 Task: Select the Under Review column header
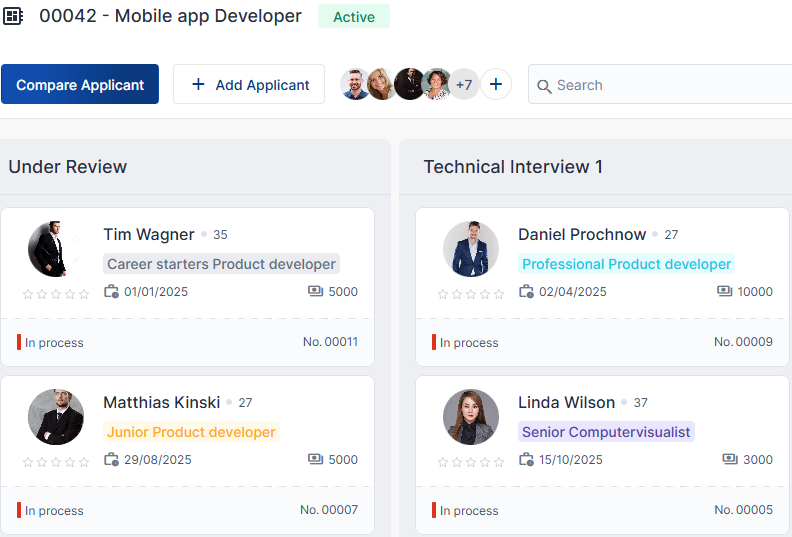pos(68,167)
